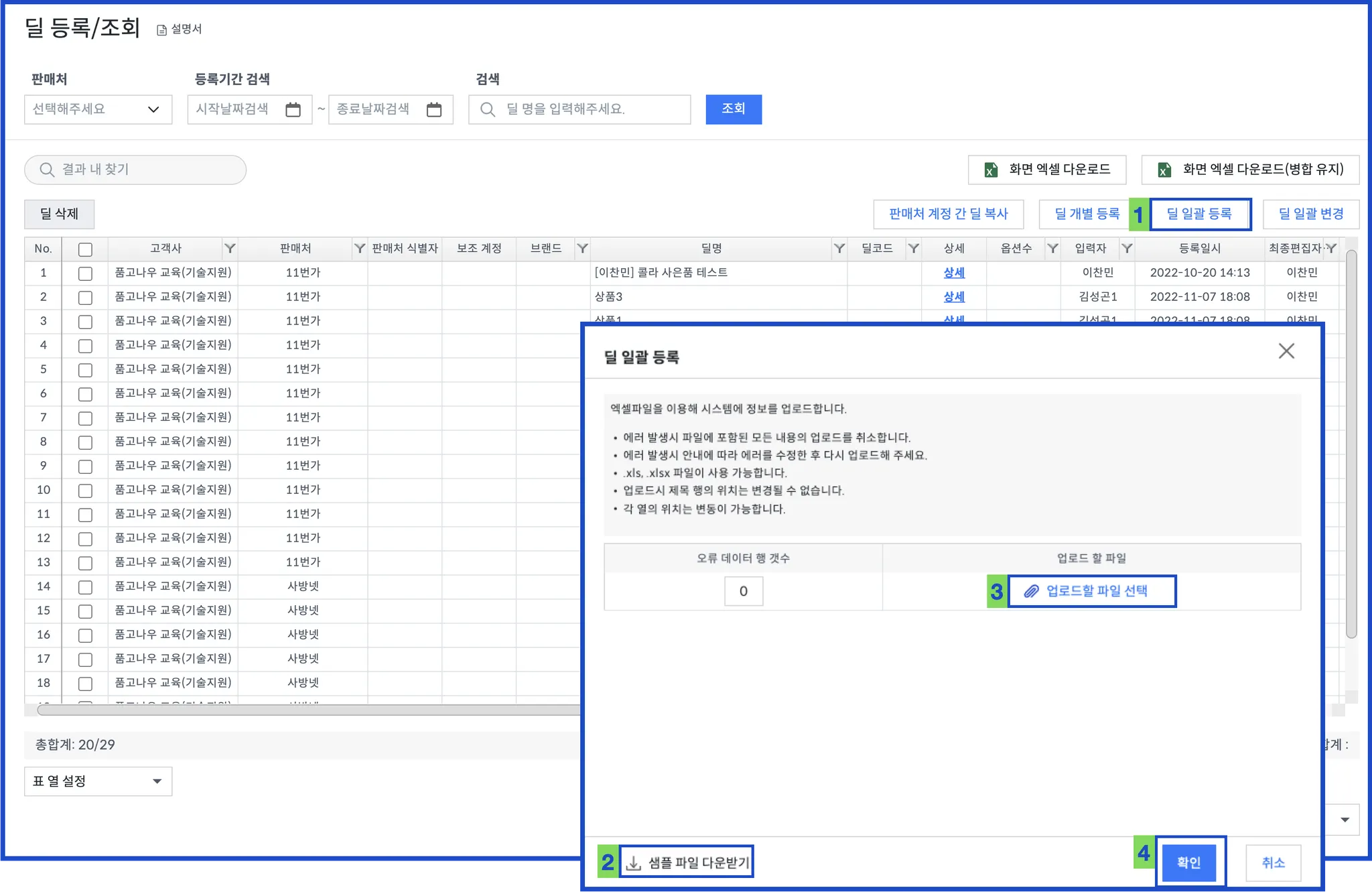Click the end date calendar icon
The height and width of the screenshot is (892, 1372).
(x=434, y=109)
